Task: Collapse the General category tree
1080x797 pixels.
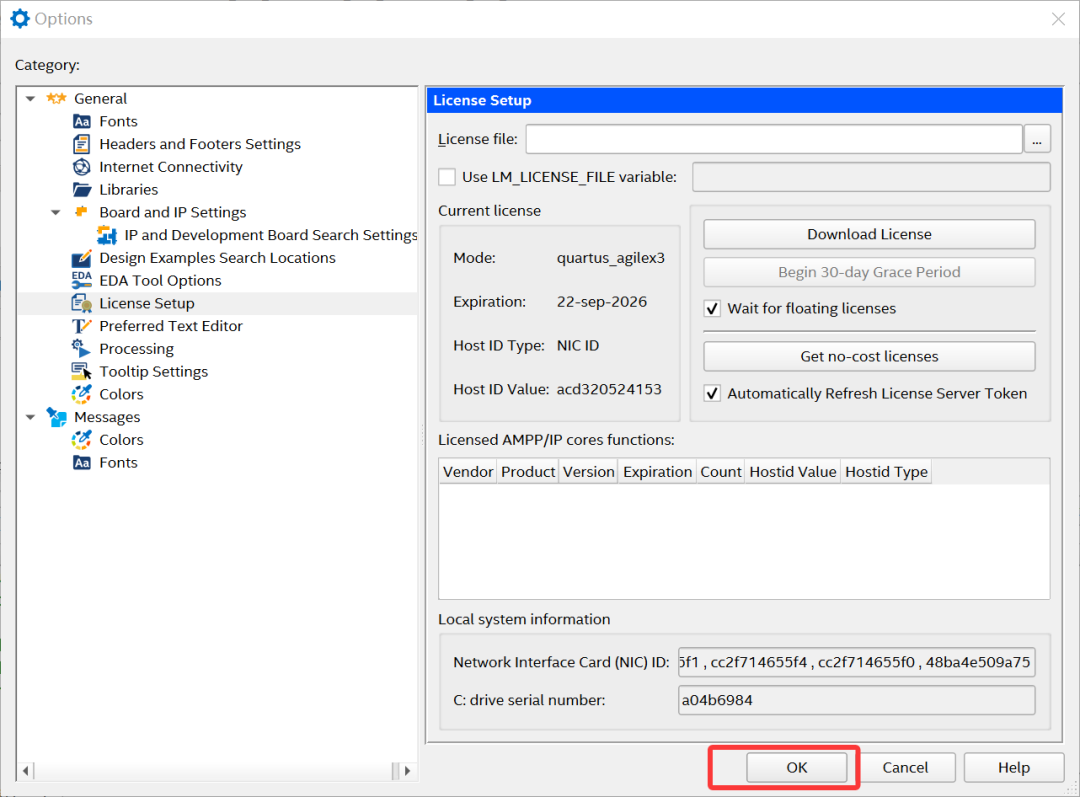Action: coord(30,99)
